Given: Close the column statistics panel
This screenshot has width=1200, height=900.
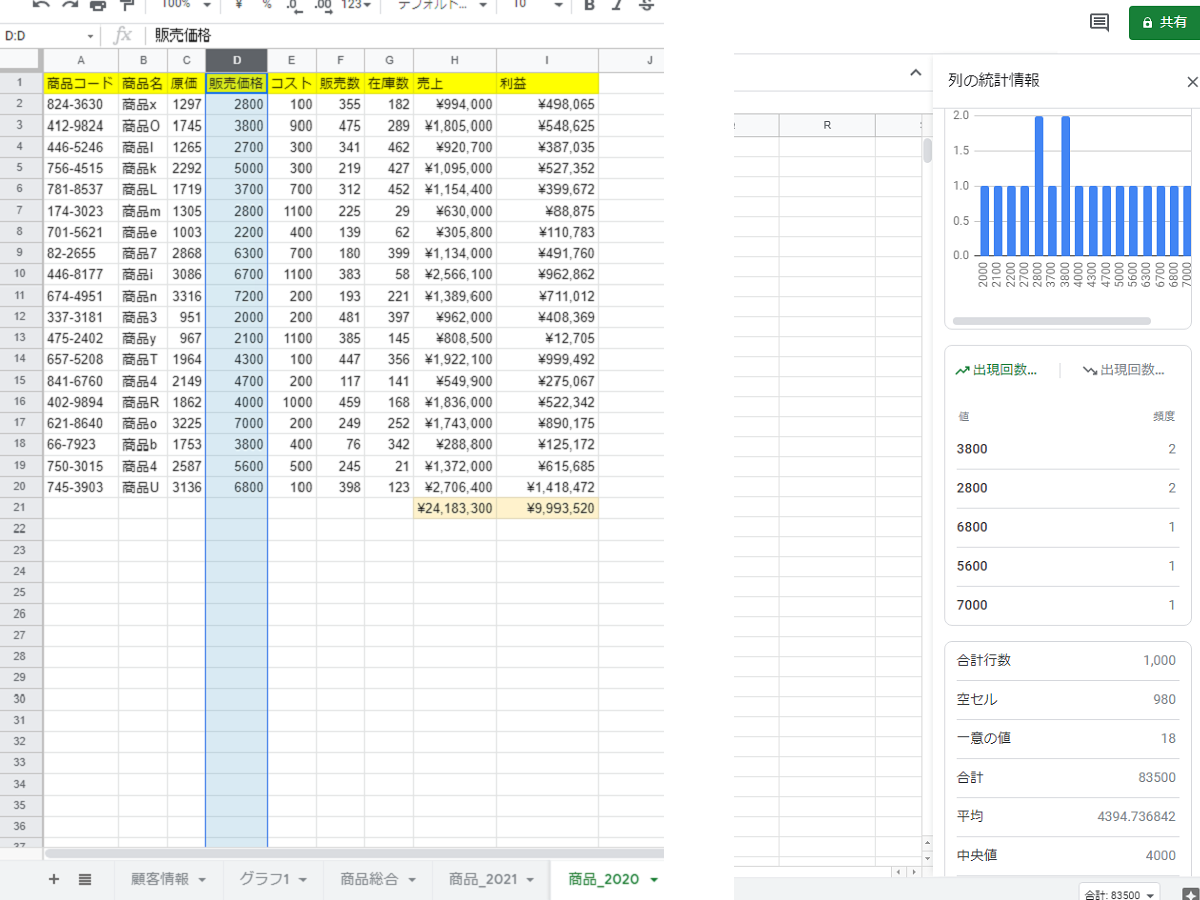Looking at the screenshot, I should click(1191, 82).
